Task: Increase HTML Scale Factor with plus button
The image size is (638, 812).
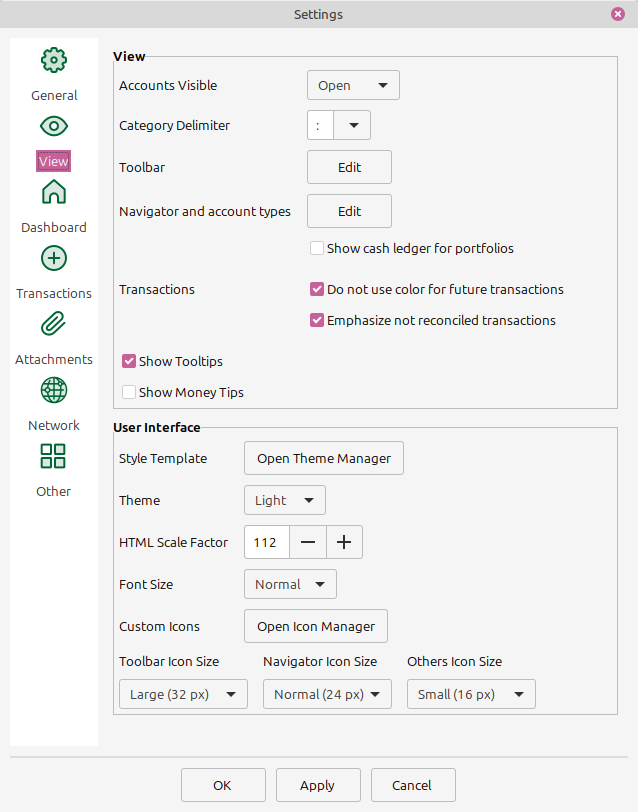Action: [344, 542]
